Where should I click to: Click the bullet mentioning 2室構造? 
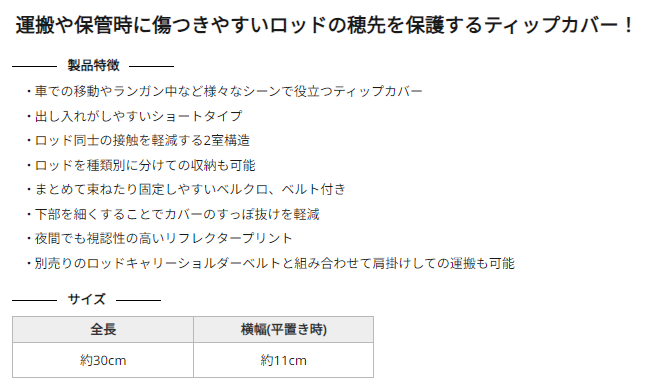click(x=138, y=141)
